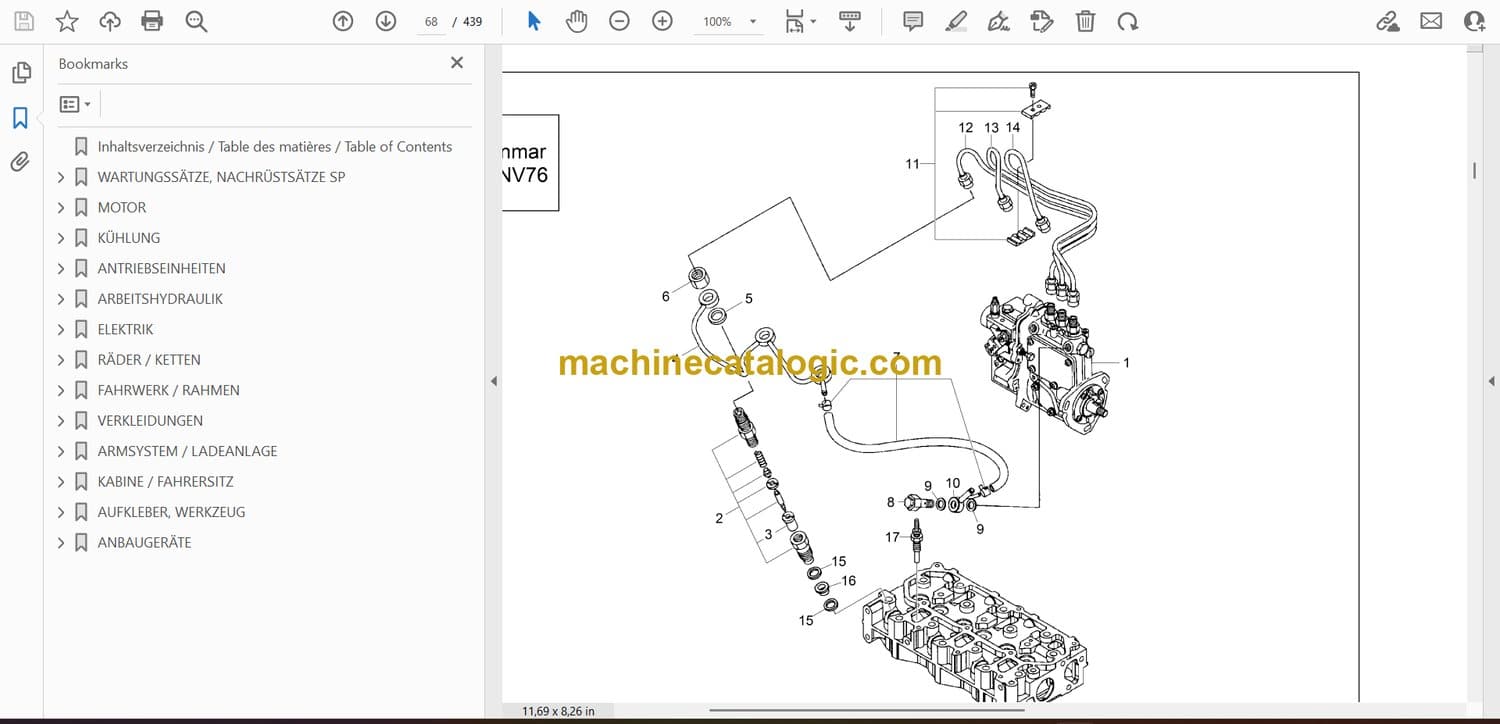This screenshot has height=724, width=1500.
Task: Bookmark file with the star icon
Action: 67,21
